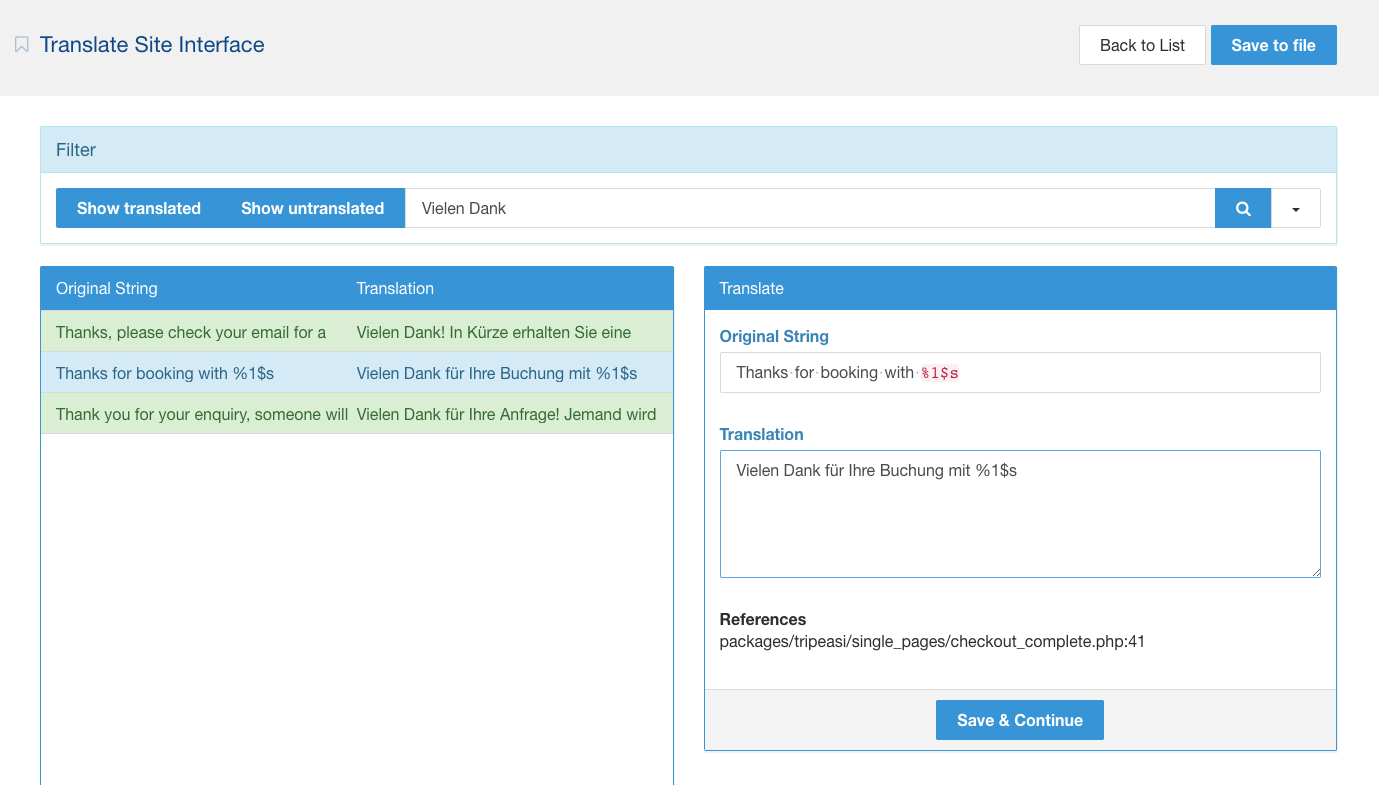Select the row 'Thank you for your enquiry, someone will'

pos(357,414)
